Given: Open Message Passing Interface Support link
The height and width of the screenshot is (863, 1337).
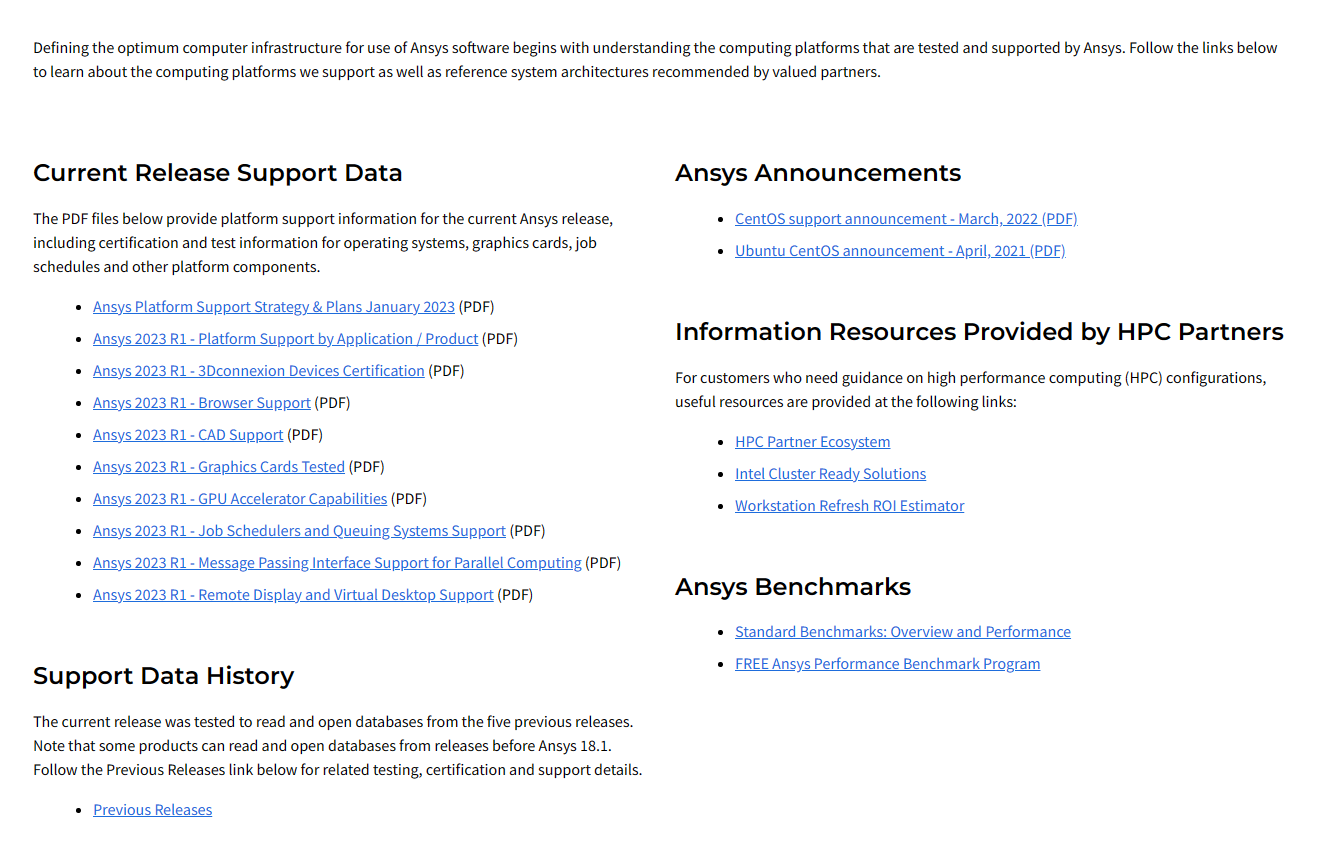Looking at the screenshot, I should pos(337,563).
